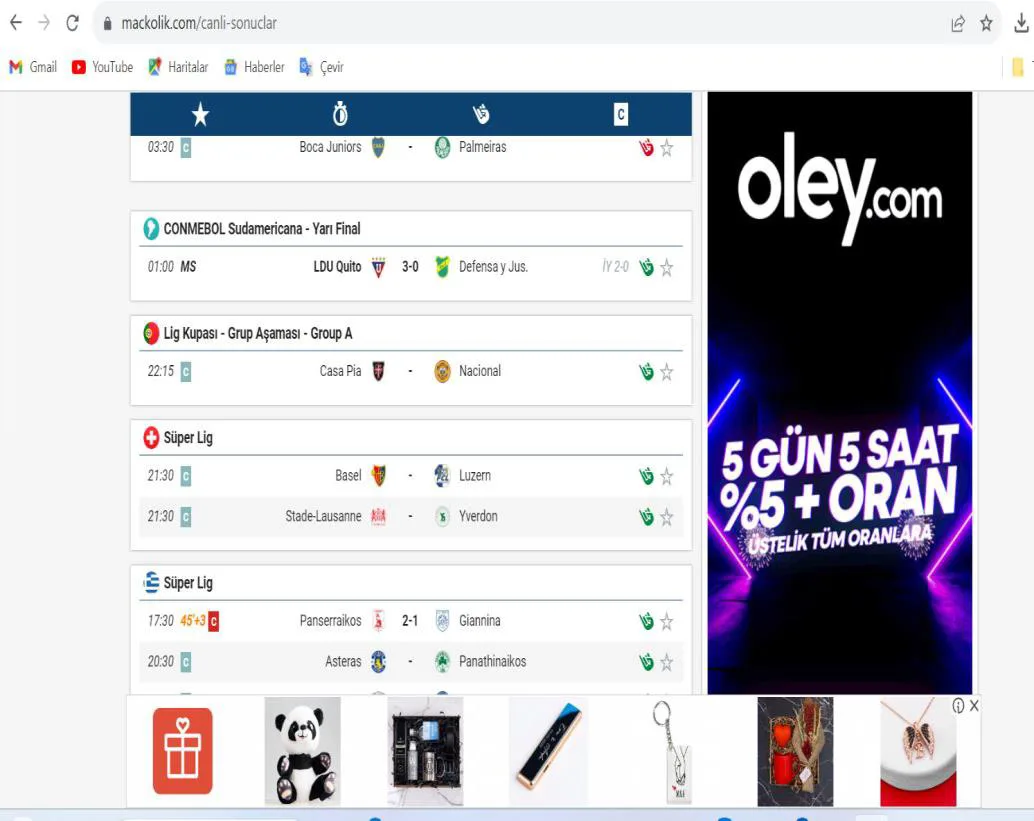Open the 2-1 Panserraikos score
This screenshot has width=1034, height=821.
pos(410,621)
